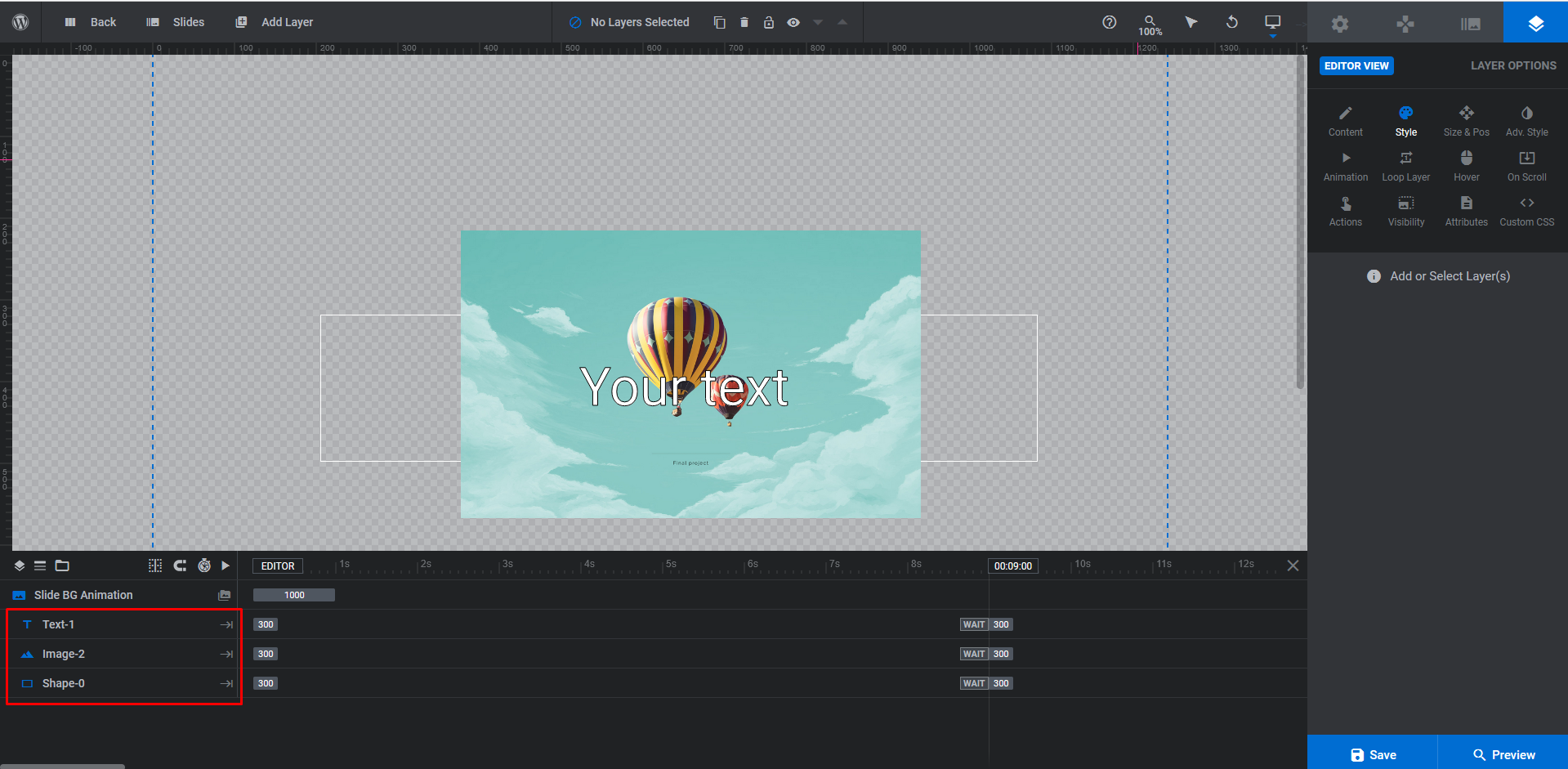Click the Shape-0 row arrow icon
The height and width of the screenshot is (769, 1568).
click(x=226, y=683)
